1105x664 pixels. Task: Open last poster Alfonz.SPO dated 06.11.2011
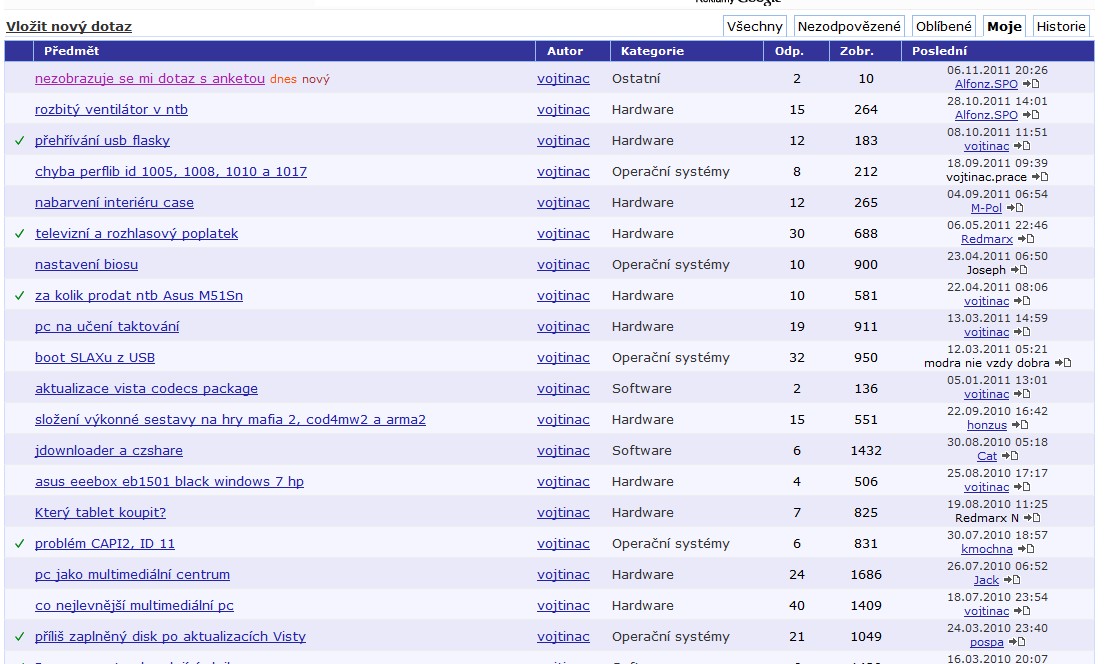coord(987,84)
